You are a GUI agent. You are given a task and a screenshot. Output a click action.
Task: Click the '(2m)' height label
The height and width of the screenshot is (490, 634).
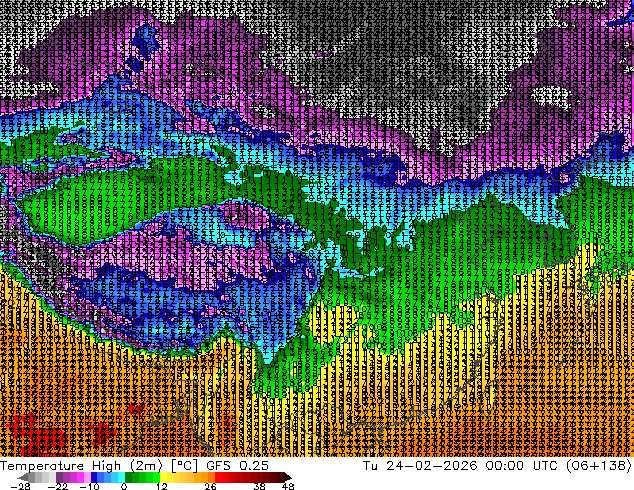click(x=146, y=466)
